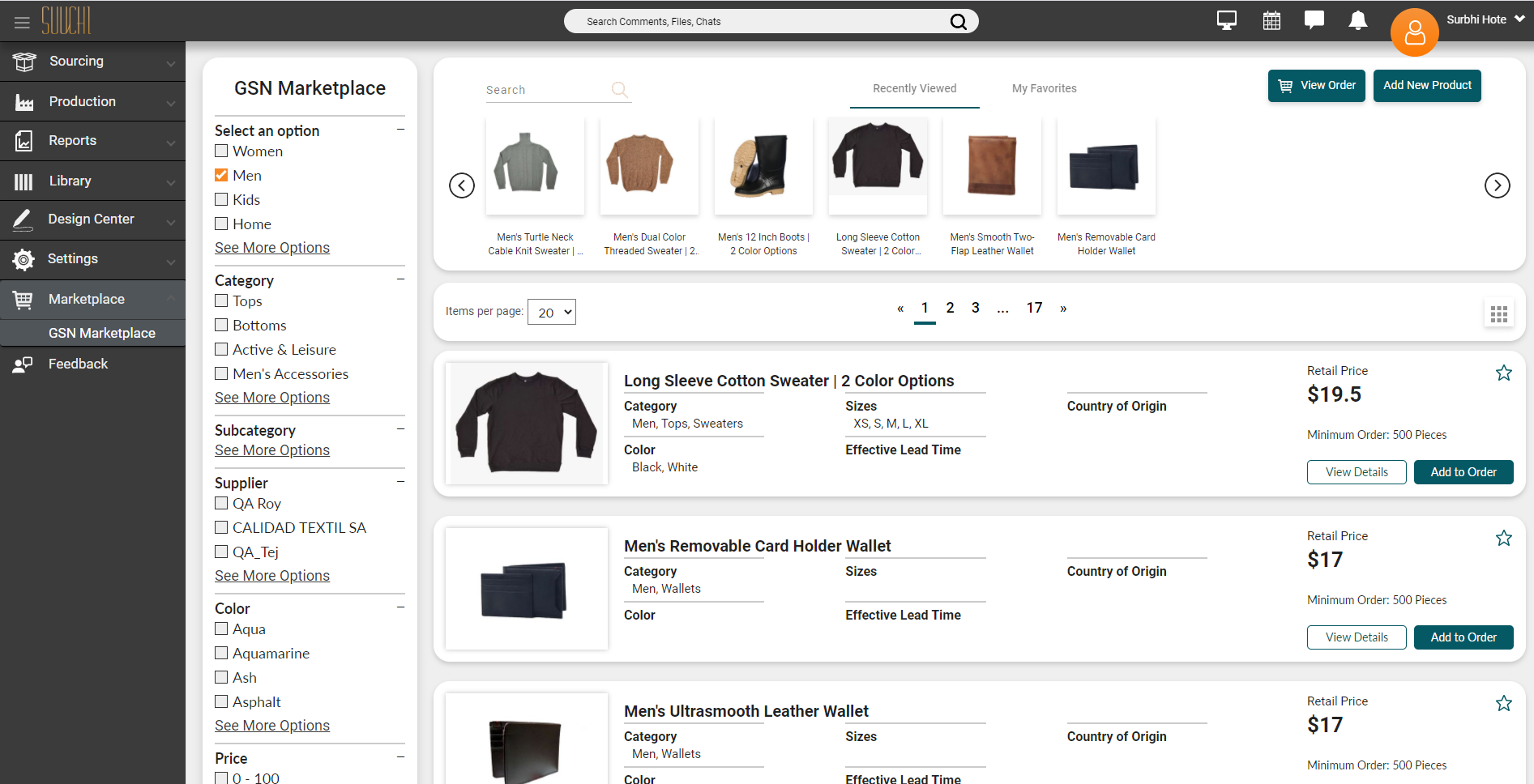Click the Feedback sidebar icon
The image size is (1534, 784).
pos(23,364)
